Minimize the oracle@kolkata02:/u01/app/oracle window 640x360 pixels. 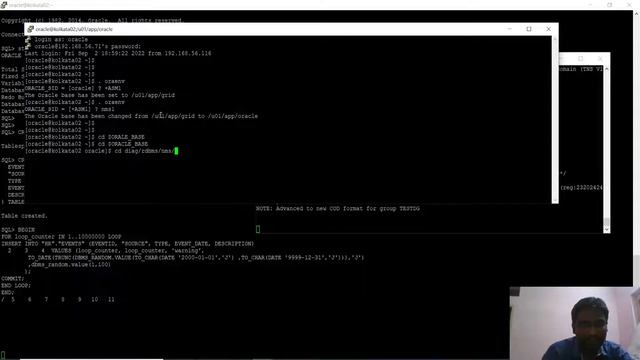pyautogui.click(x=509, y=29)
